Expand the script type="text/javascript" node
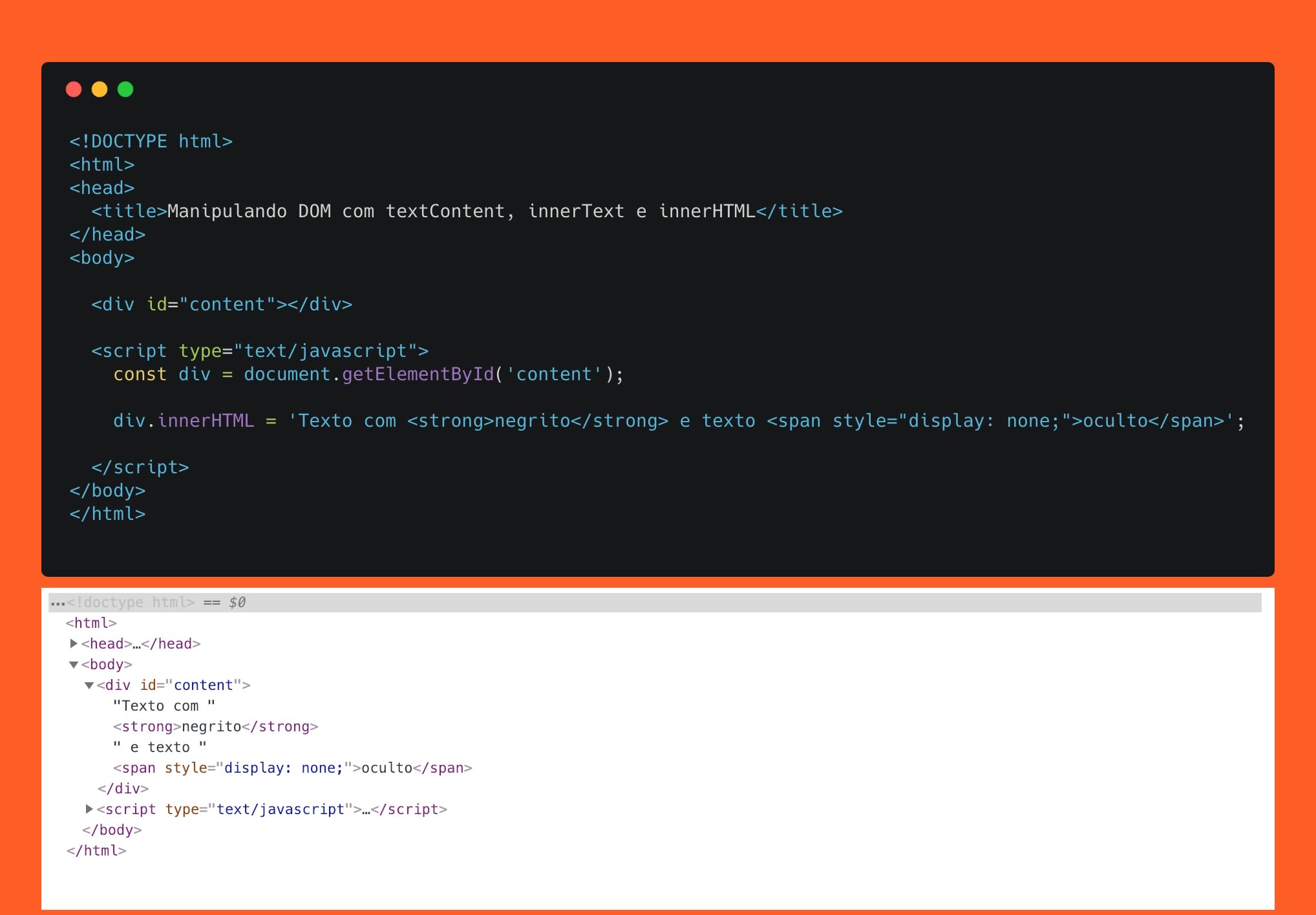 pyautogui.click(x=89, y=809)
